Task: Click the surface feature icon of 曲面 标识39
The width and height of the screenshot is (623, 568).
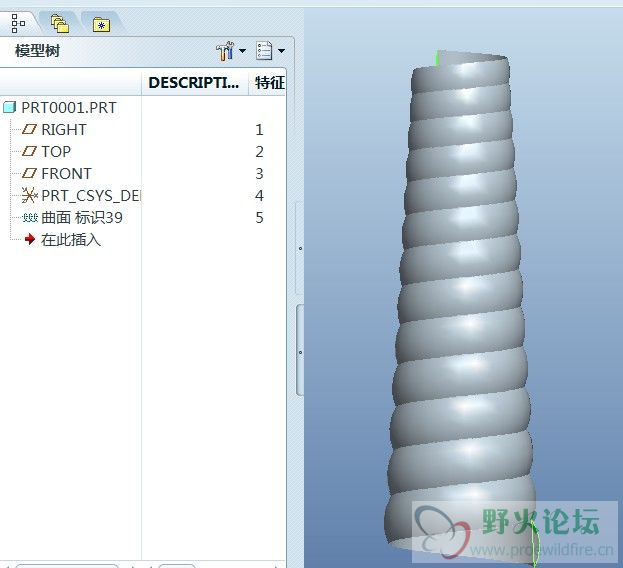Action: coord(30,218)
